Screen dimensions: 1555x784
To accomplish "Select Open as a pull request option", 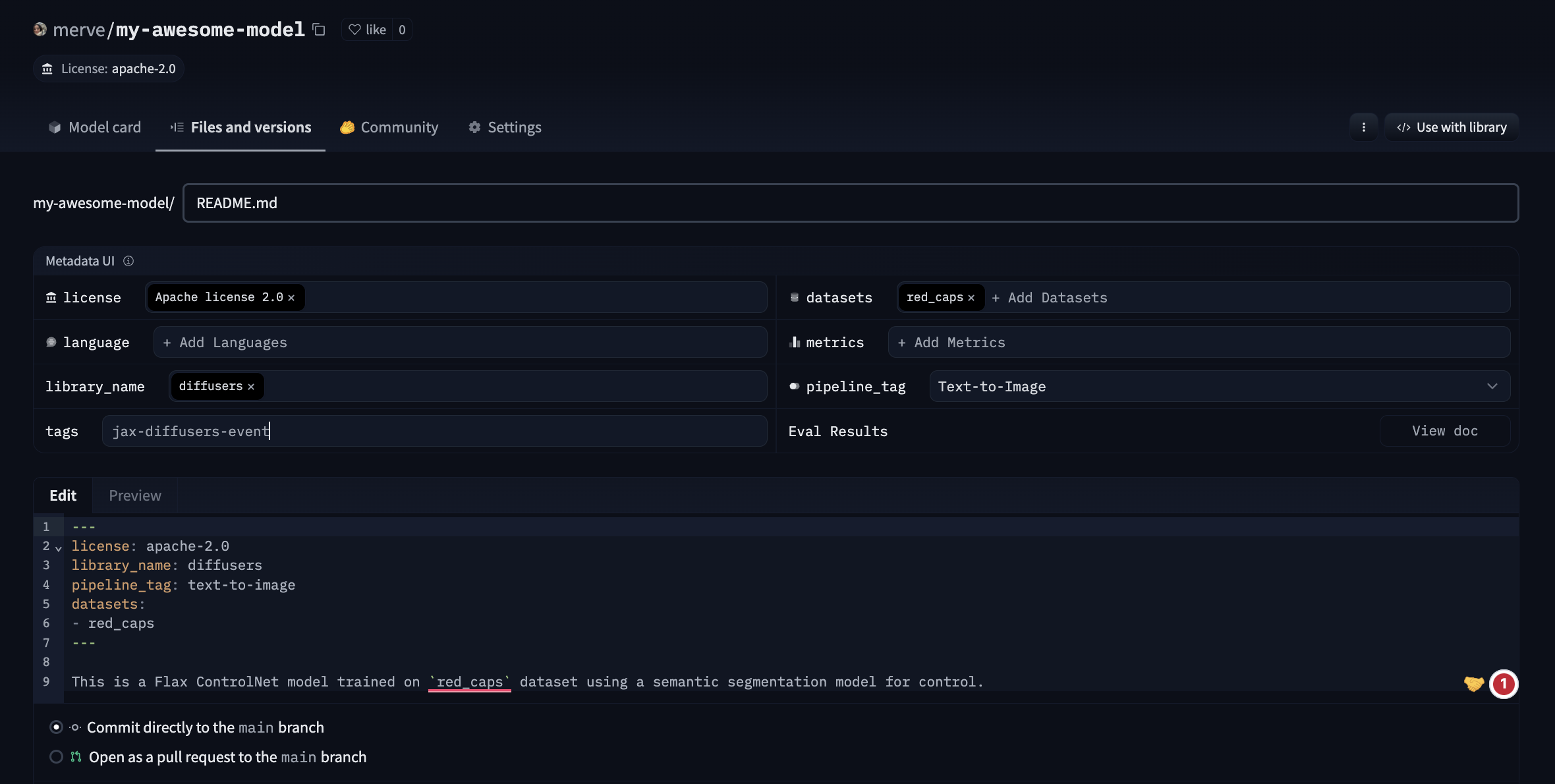I will [57, 757].
